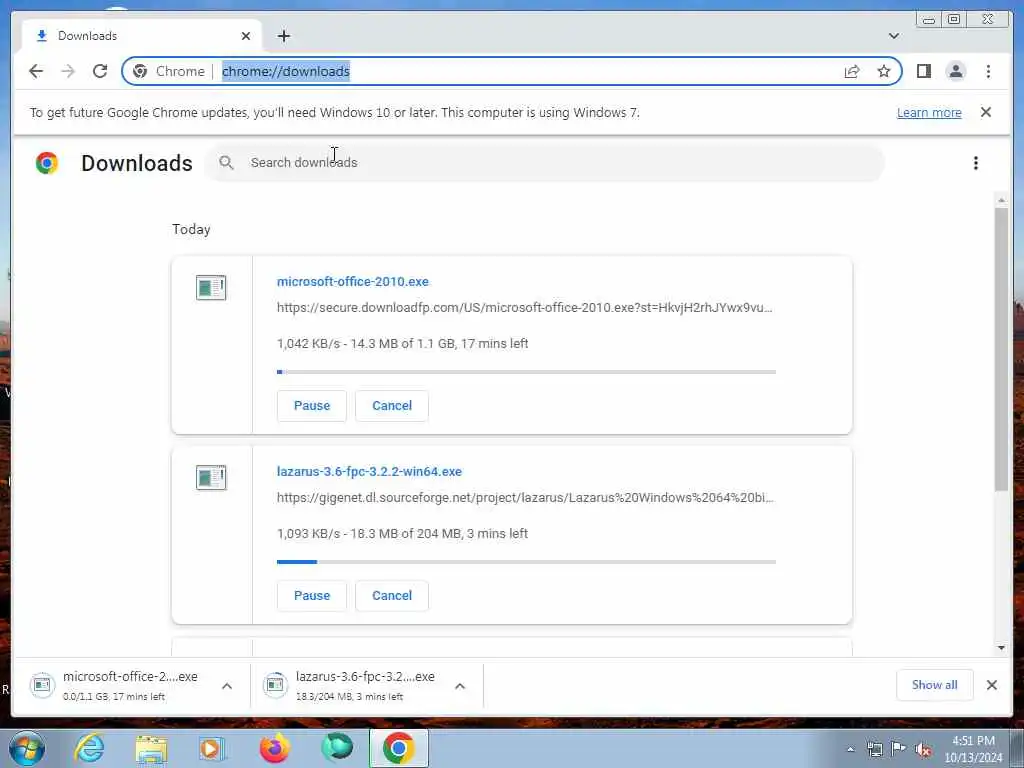The image size is (1024, 768).
Task: Click Show all downloads button
Action: [935, 685]
